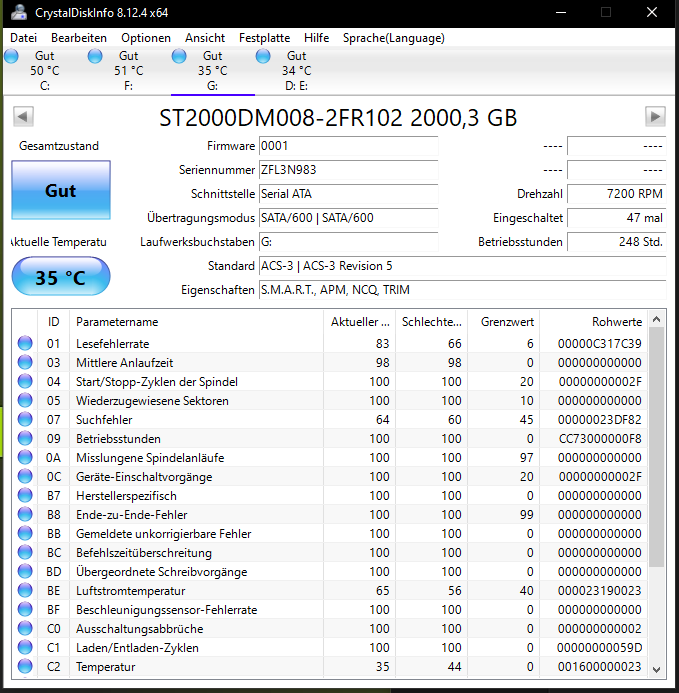Click the SMART list vertical scrollbar thumb

click(656, 447)
